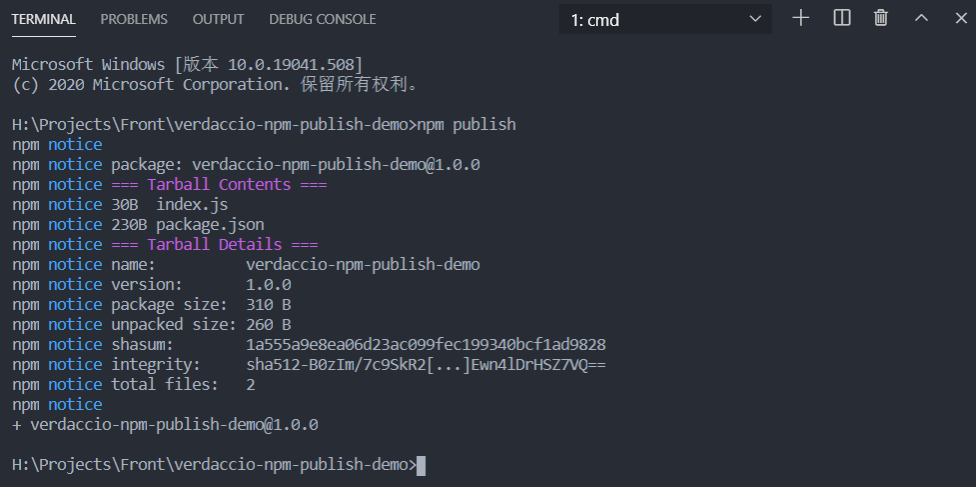Kill terminal using the trash icon
Viewport: 976px width, 487px height.
pyautogui.click(x=881, y=18)
